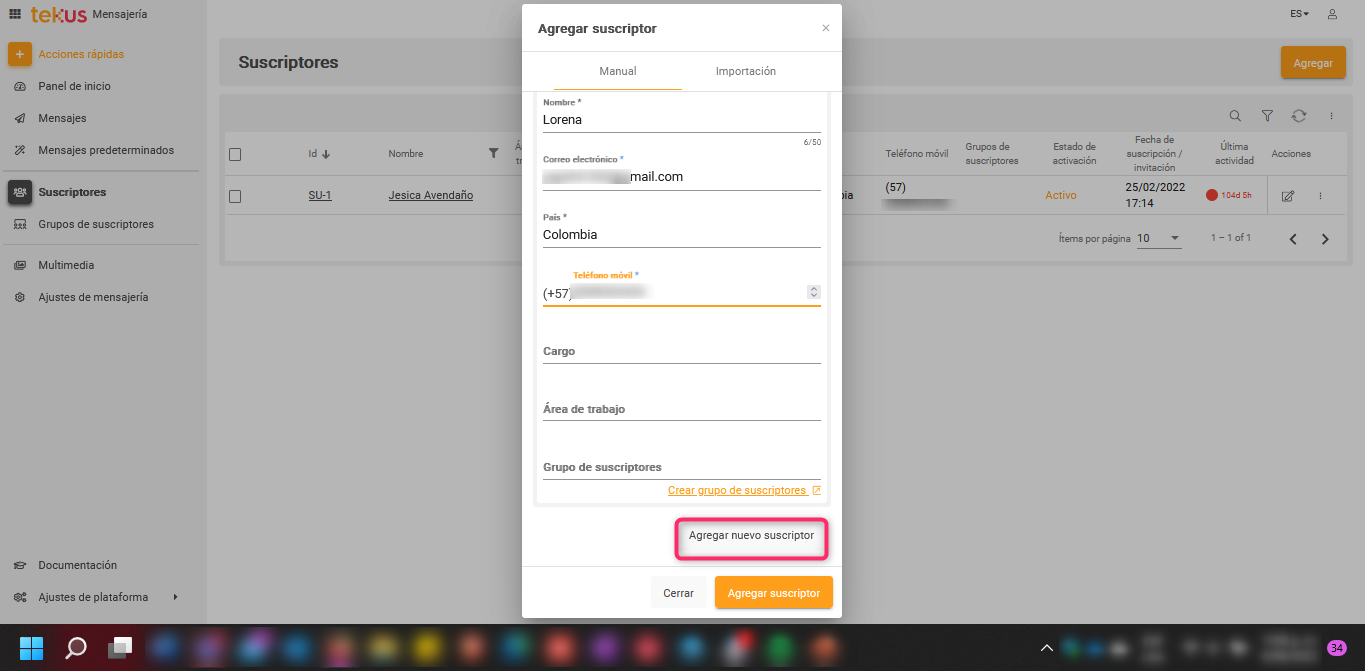
Task: Click the Cargo input field
Action: pos(681,352)
